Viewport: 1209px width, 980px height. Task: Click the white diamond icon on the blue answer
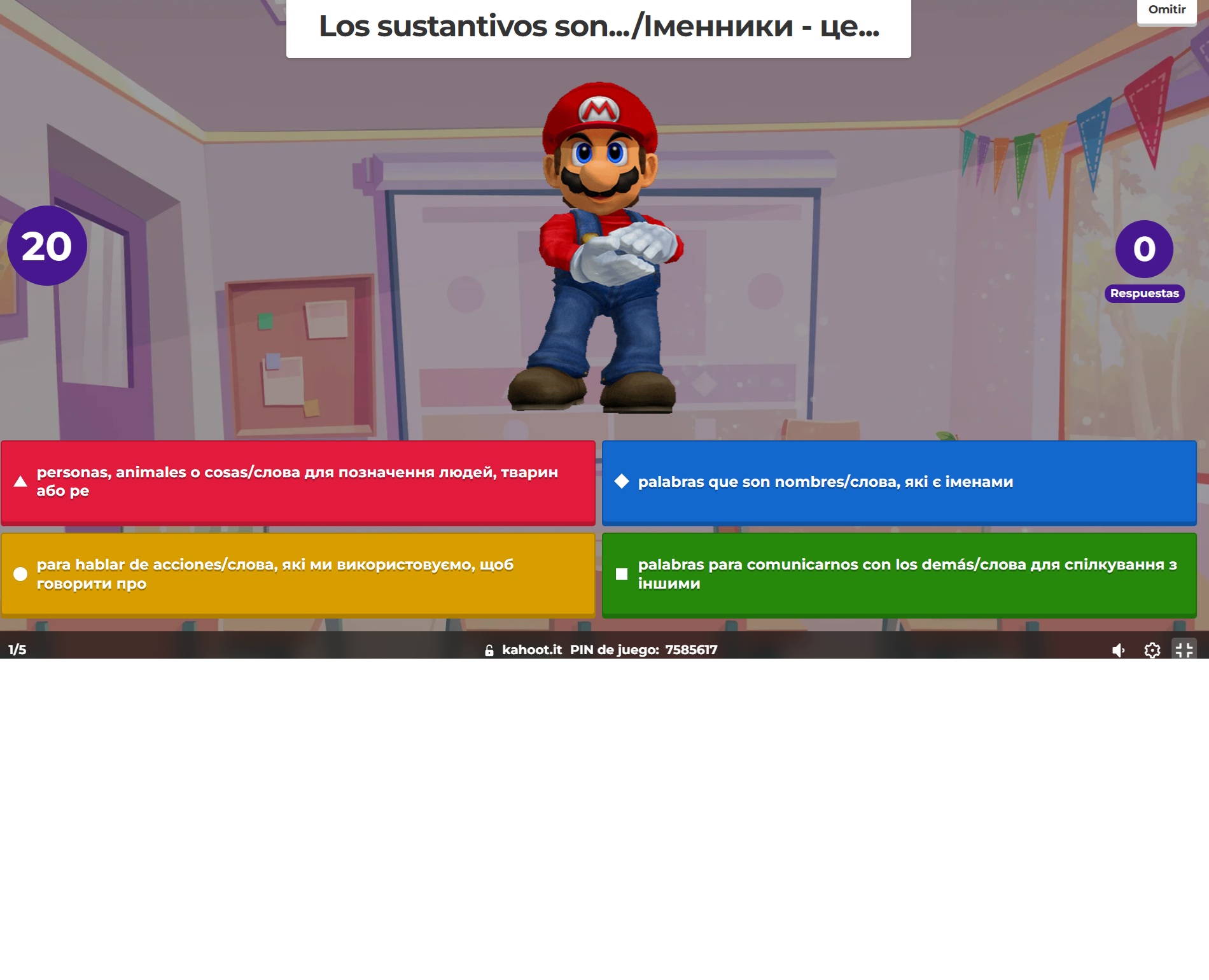[622, 482]
